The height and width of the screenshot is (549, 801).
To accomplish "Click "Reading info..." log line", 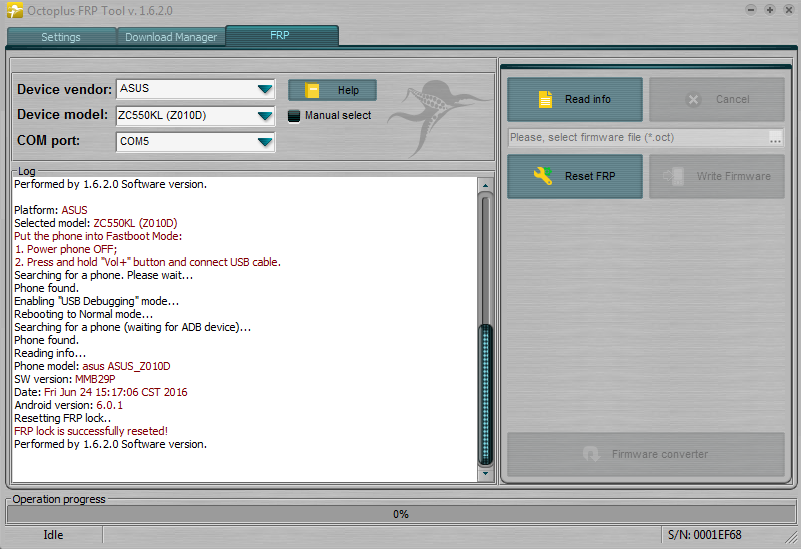I will (x=50, y=353).
